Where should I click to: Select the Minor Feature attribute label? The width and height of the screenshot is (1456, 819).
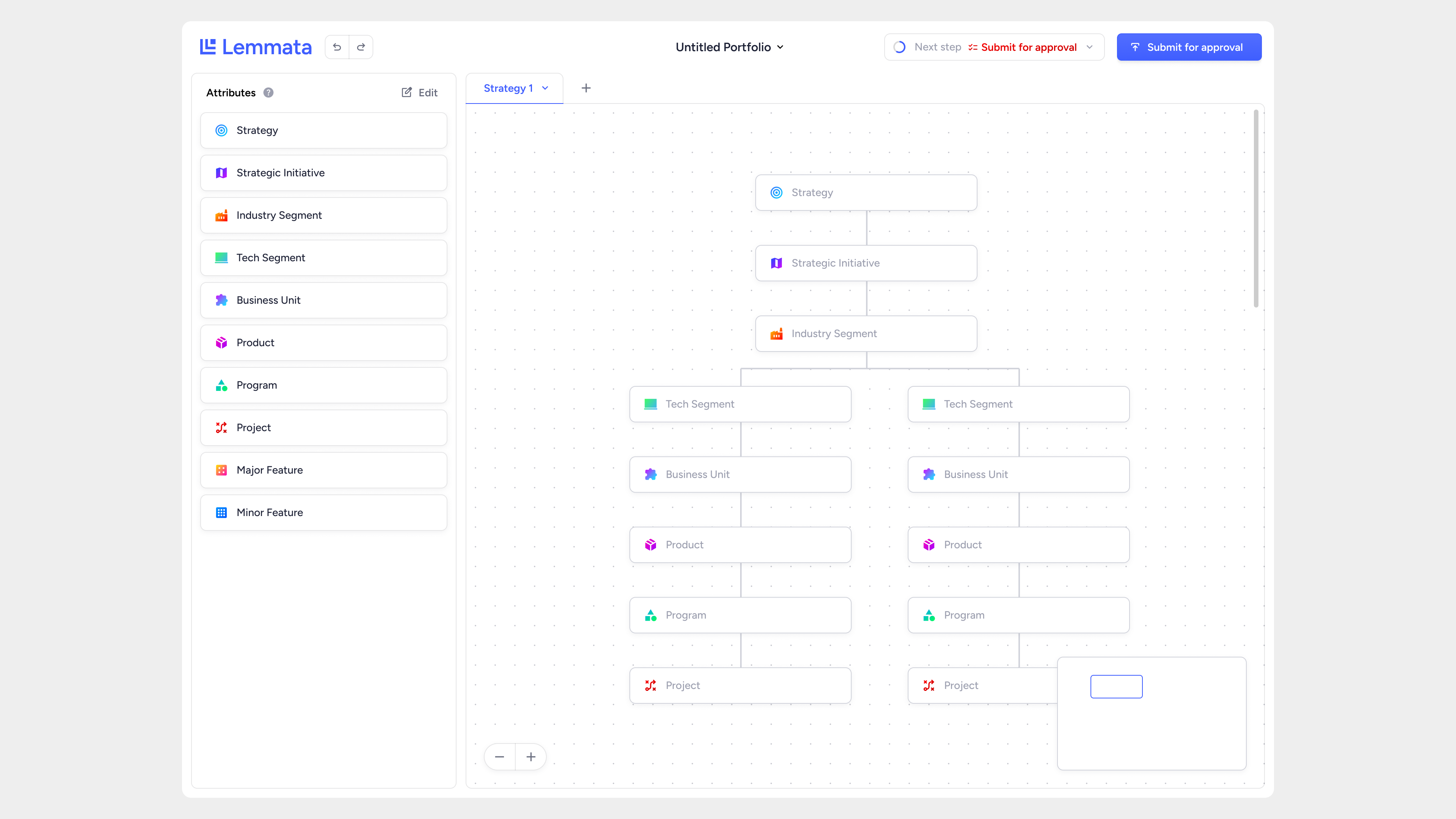click(x=270, y=513)
